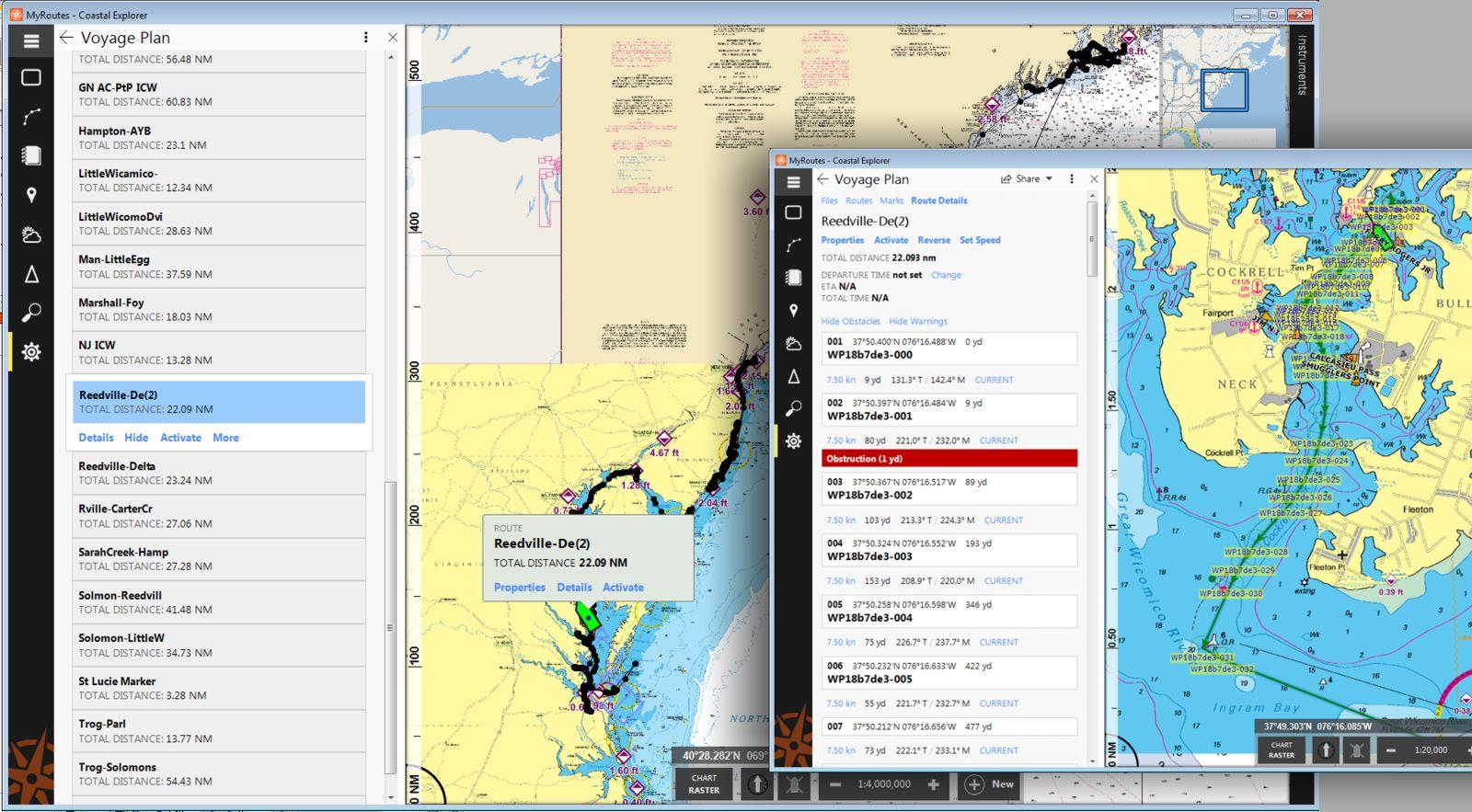Hide the selected Reedville-De(2) route
Image resolution: width=1472 pixels, height=812 pixels.
point(136,438)
